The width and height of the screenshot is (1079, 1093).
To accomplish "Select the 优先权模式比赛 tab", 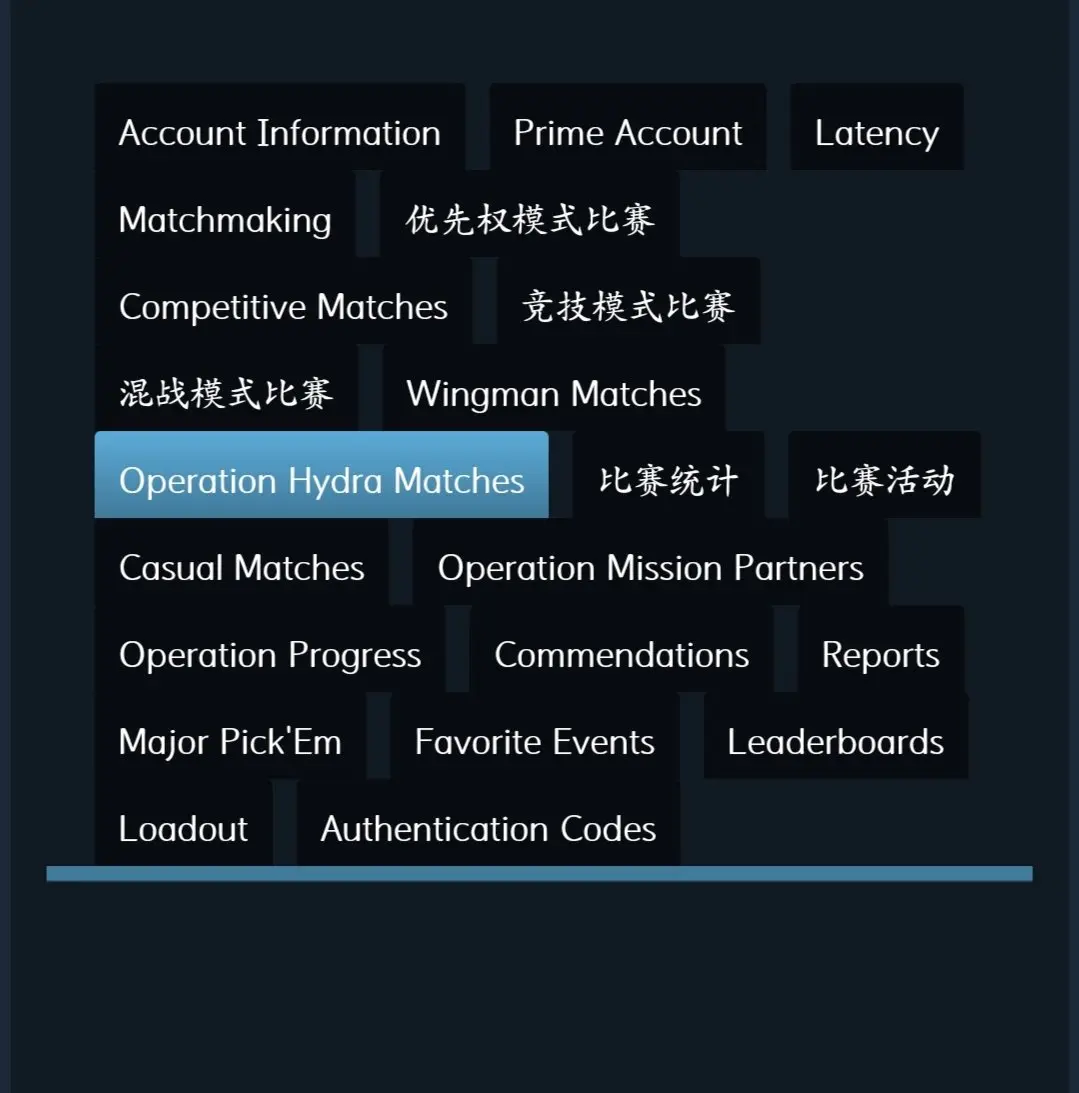I will click(530, 214).
